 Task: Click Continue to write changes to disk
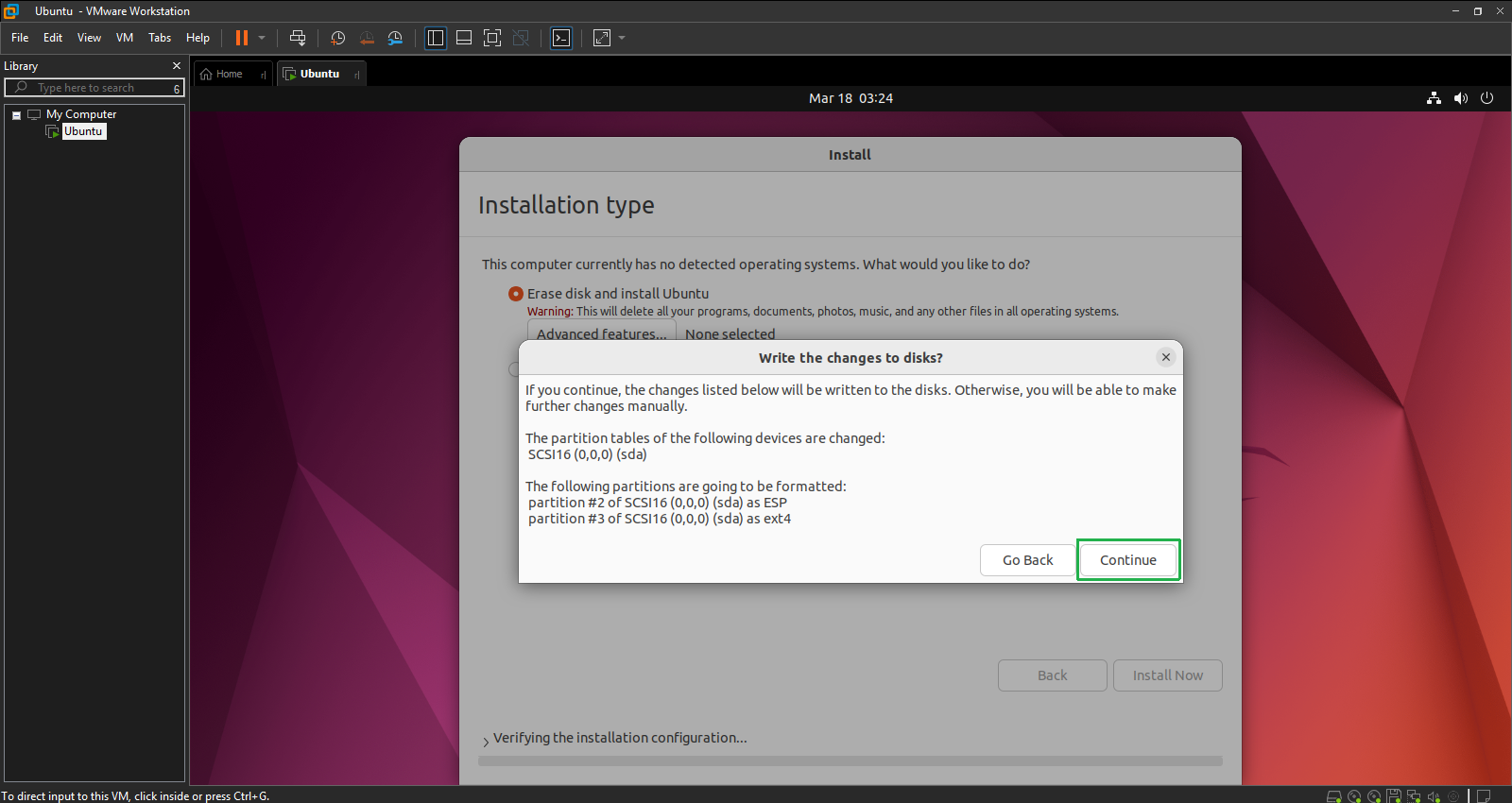[x=1128, y=560]
